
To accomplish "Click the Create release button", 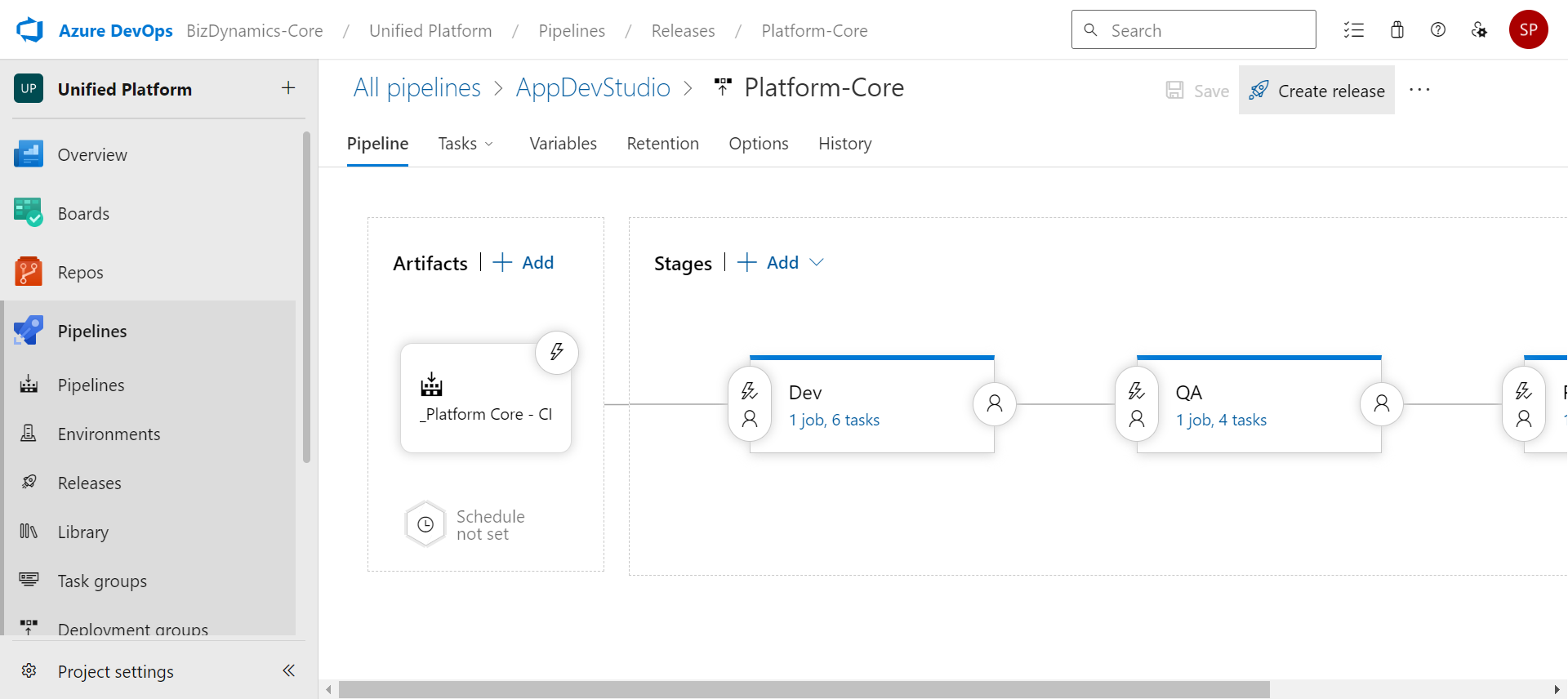I will (1316, 90).
